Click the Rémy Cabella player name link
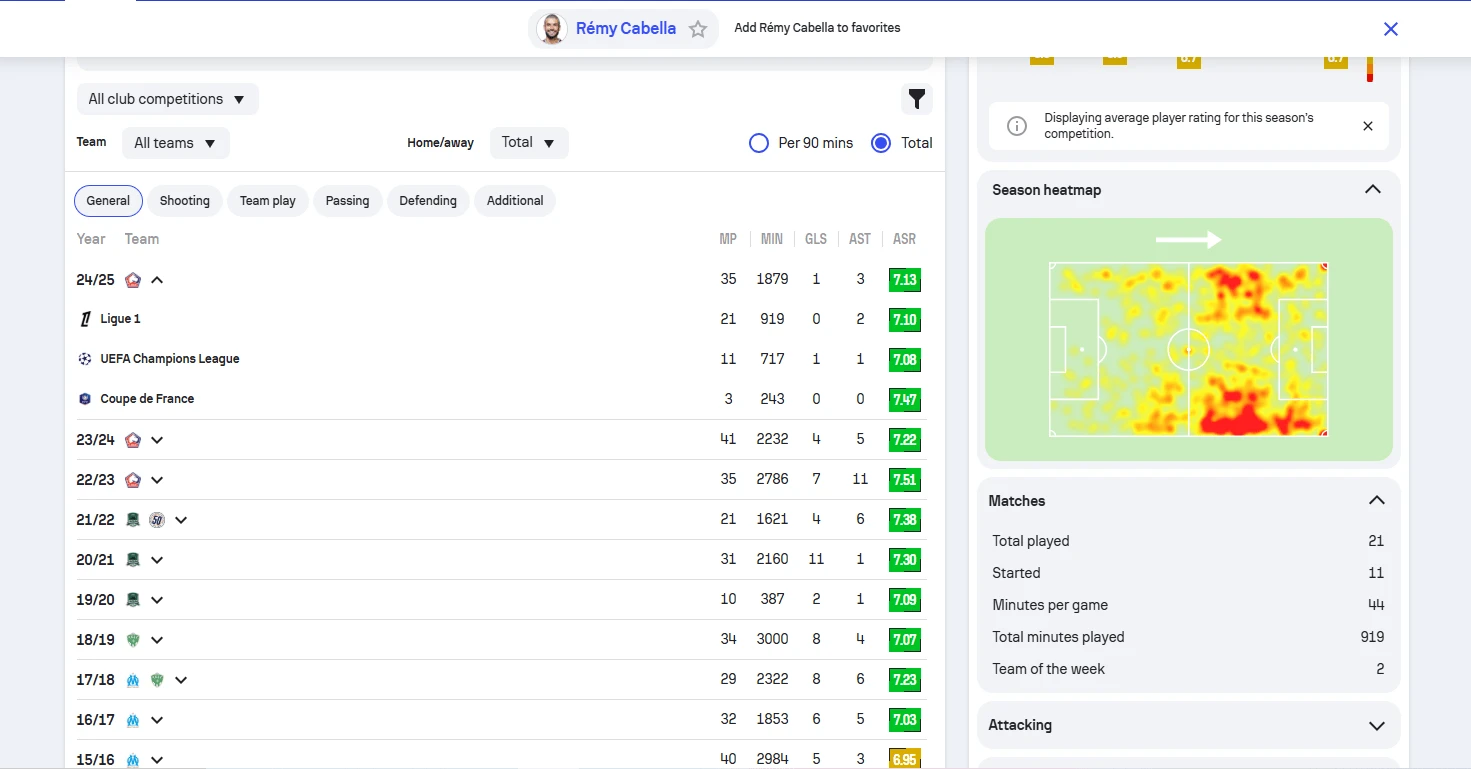 coord(625,29)
